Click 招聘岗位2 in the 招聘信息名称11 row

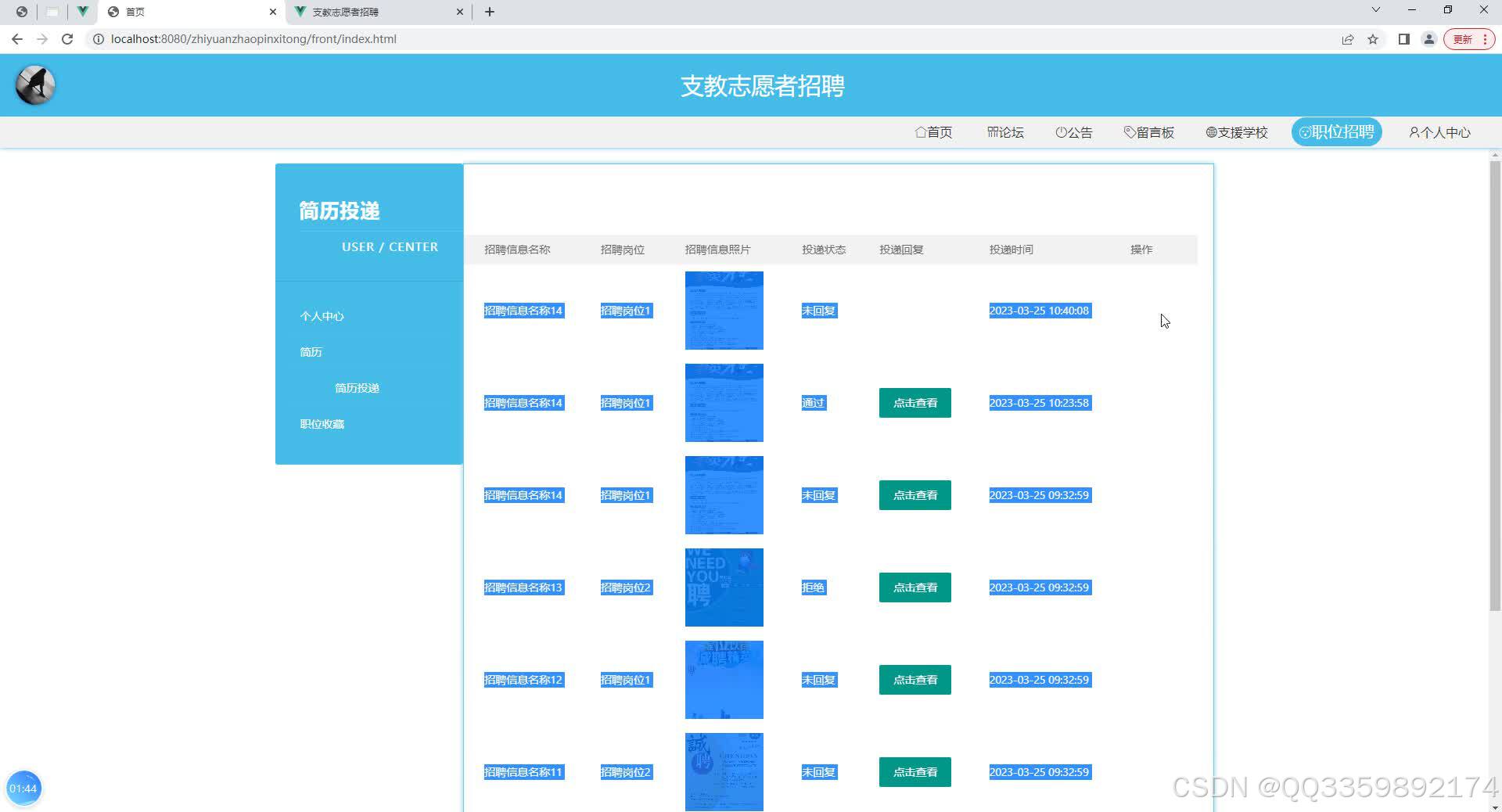pyautogui.click(x=626, y=772)
